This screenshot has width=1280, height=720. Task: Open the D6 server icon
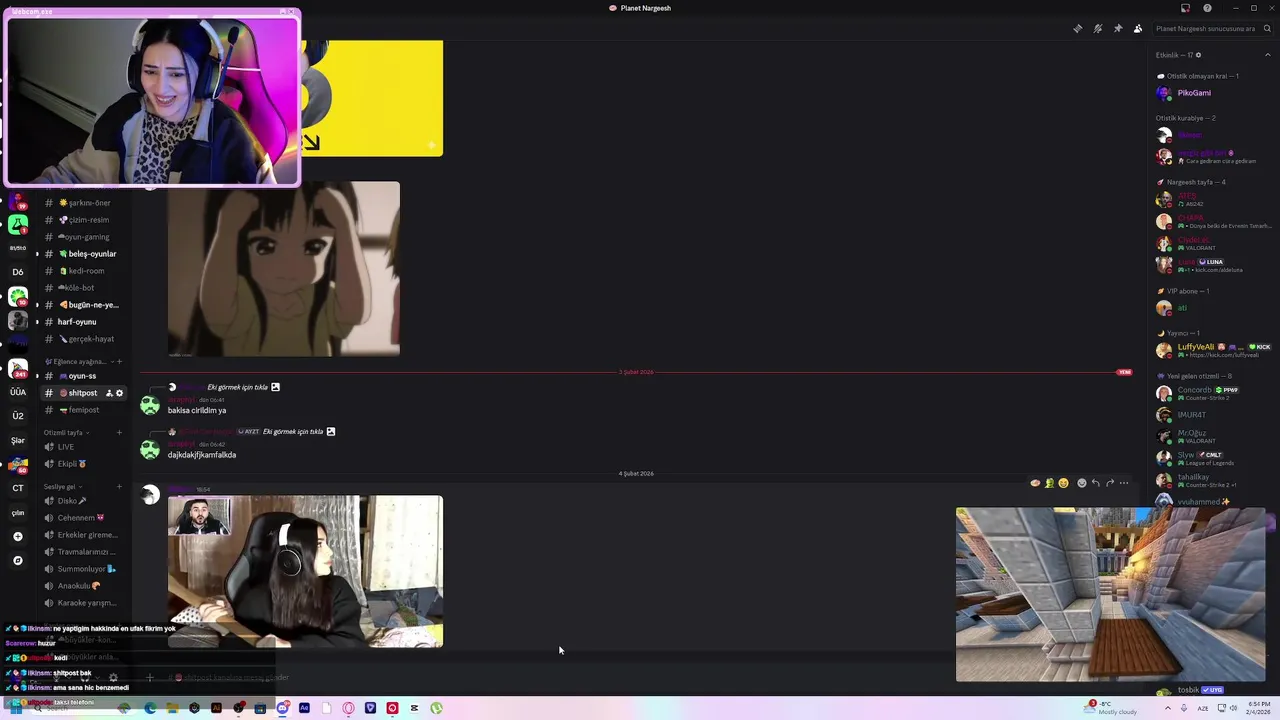(18, 272)
